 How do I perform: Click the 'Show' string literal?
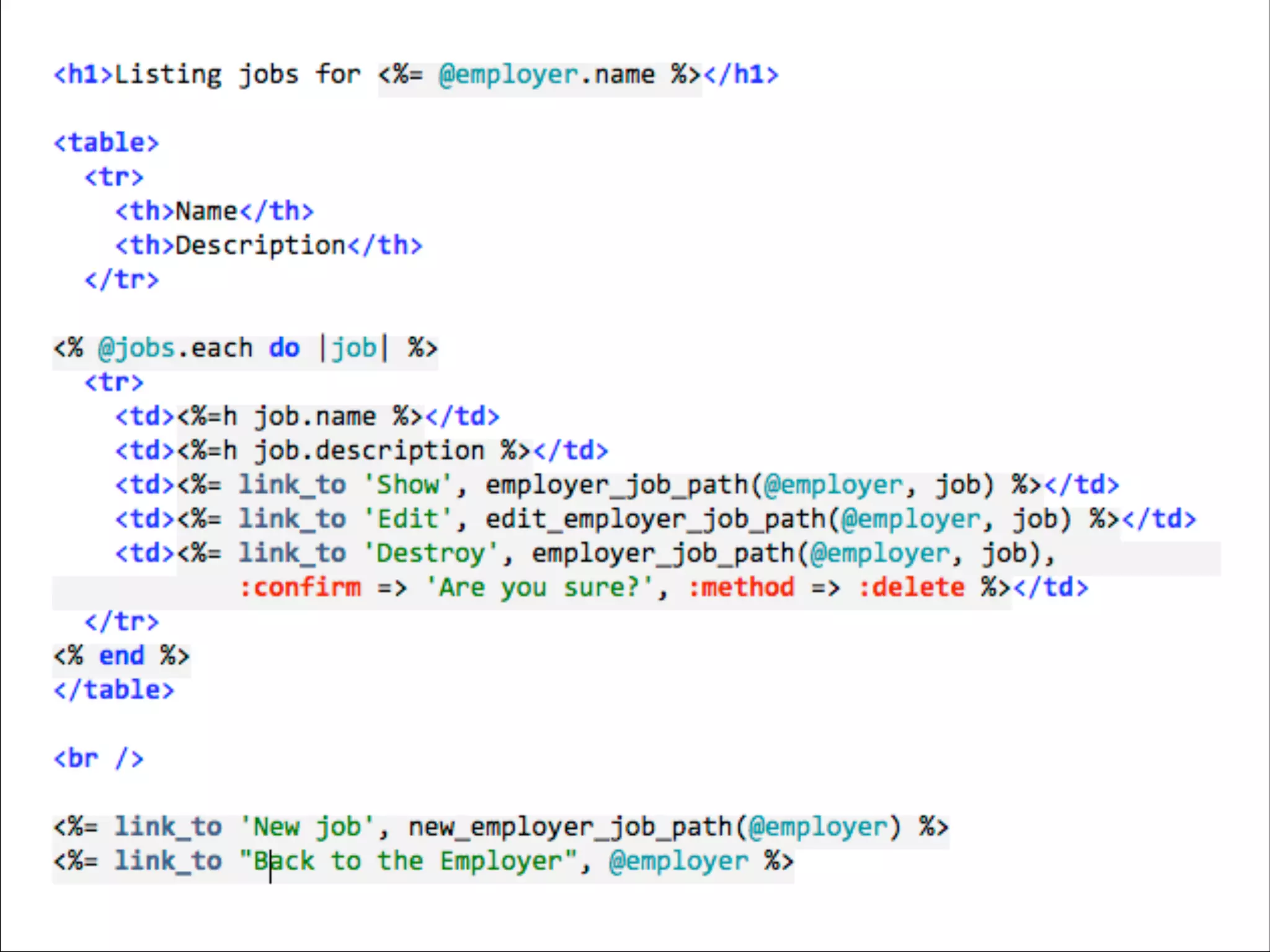tap(407, 485)
